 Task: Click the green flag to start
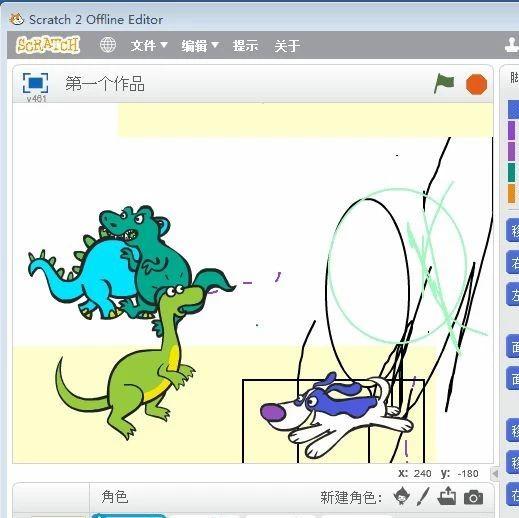444,84
